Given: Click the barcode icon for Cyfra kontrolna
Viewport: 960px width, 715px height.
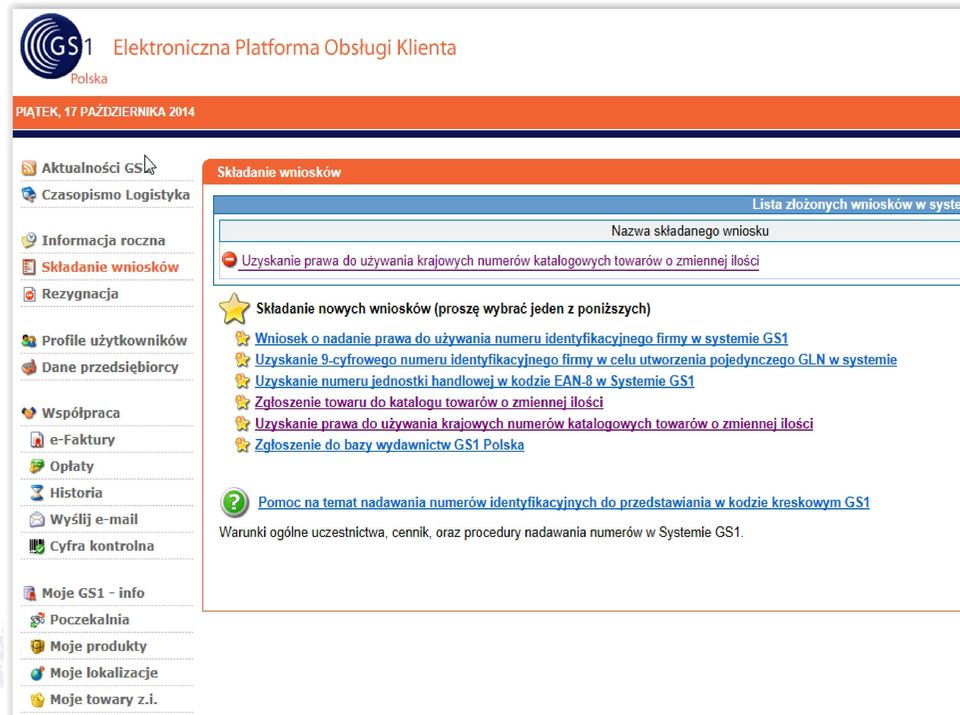Looking at the screenshot, I should 37,546.
